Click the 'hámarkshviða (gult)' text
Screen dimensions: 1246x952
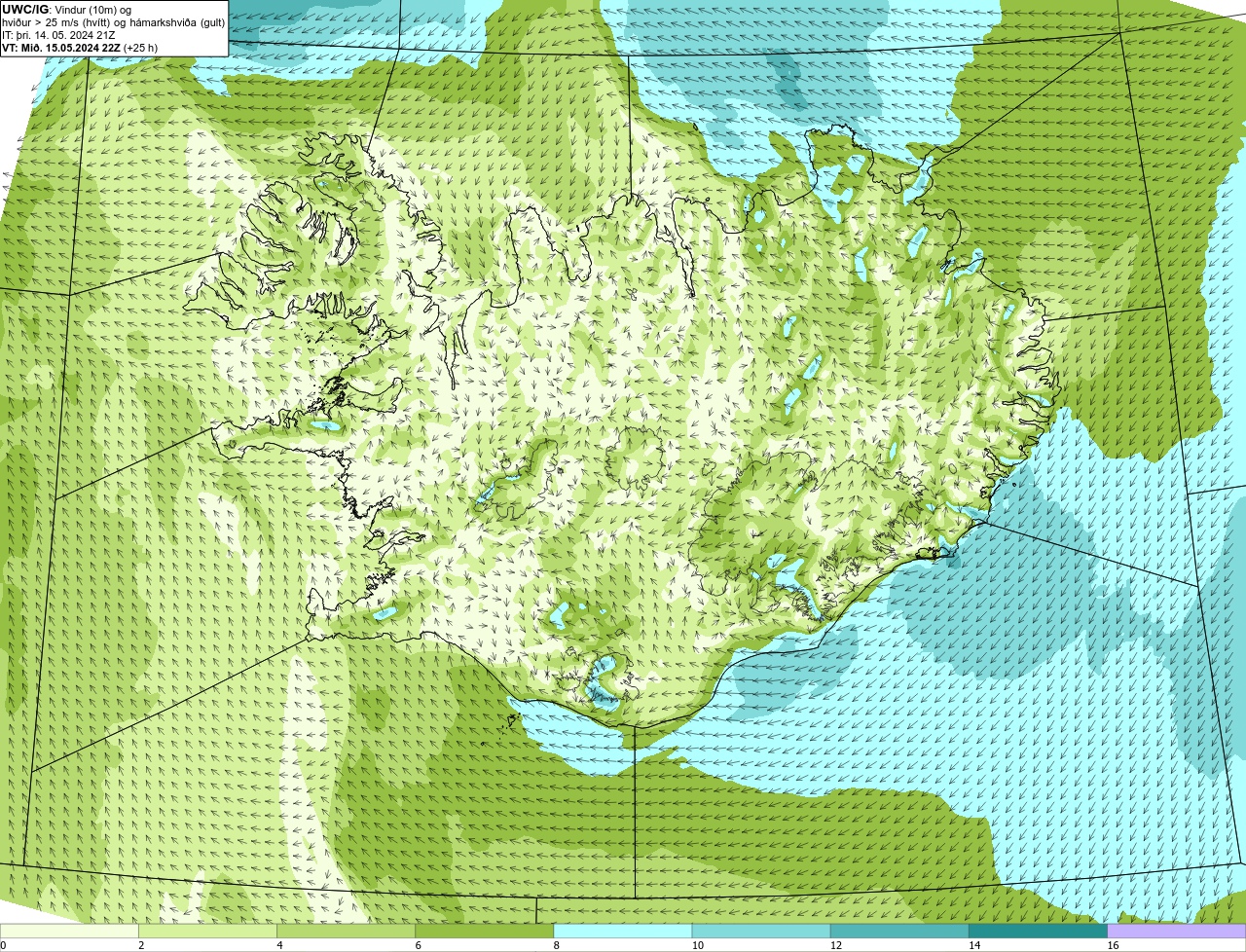177,22
